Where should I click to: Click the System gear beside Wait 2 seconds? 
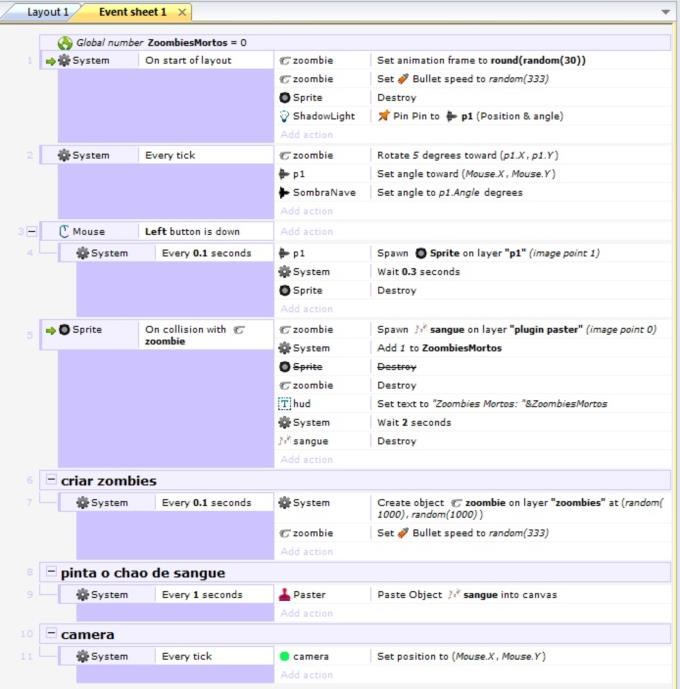pos(285,422)
